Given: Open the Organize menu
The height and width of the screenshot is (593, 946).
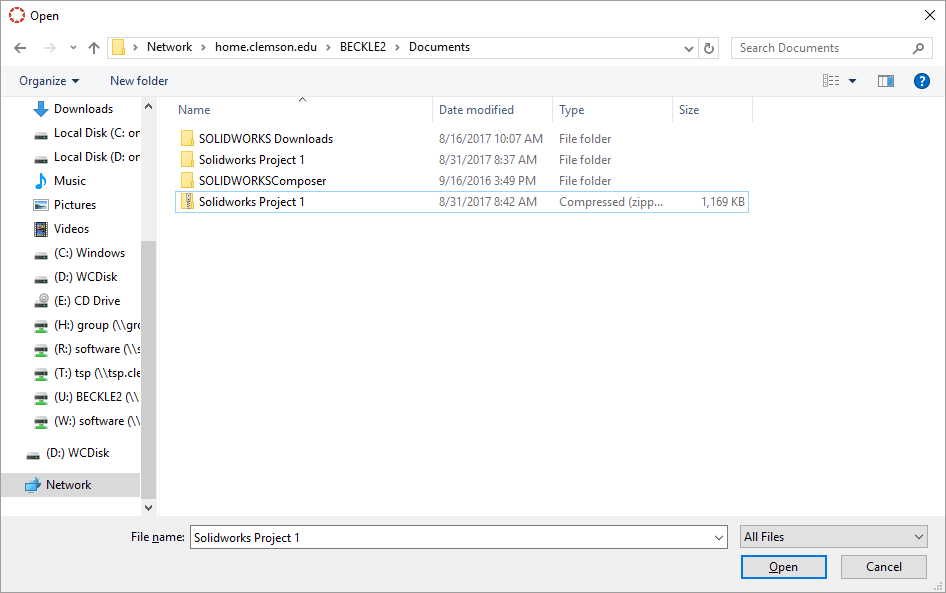Looking at the screenshot, I should click(x=49, y=81).
